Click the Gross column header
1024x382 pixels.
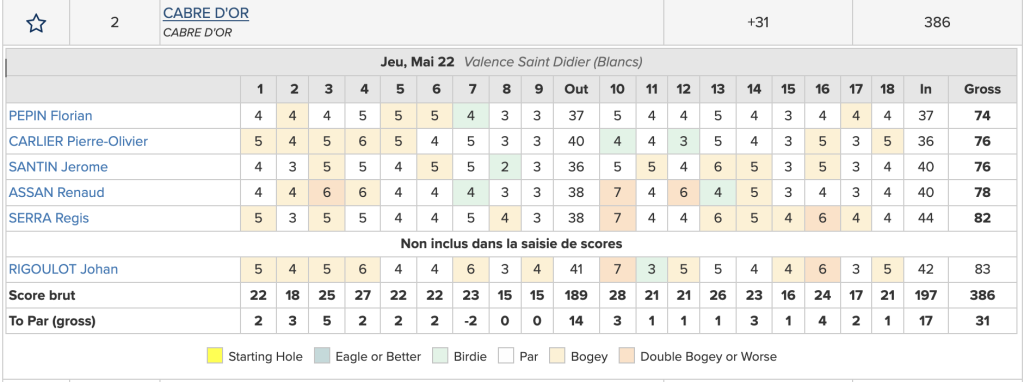[982, 89]
